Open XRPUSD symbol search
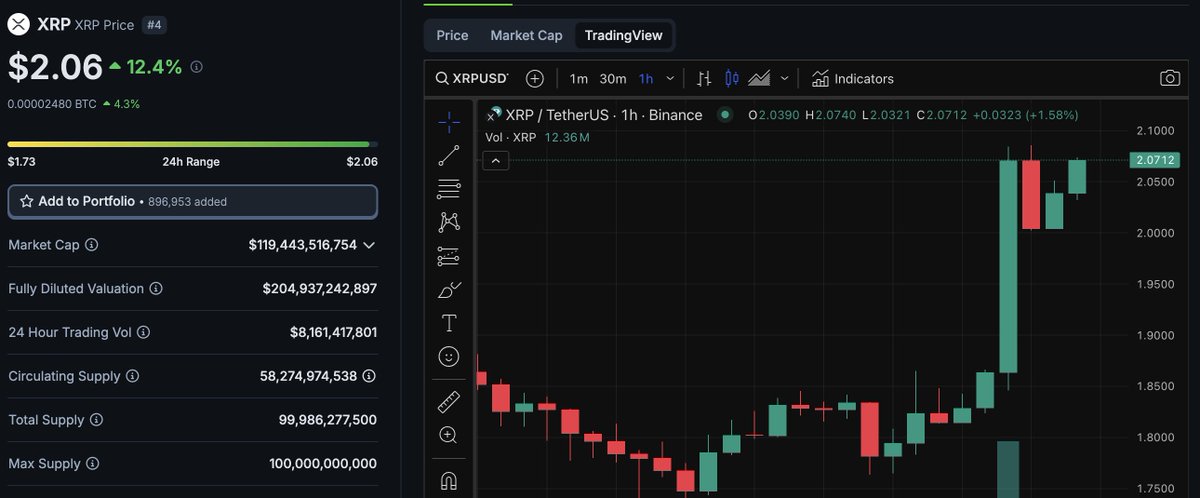Image resolution: width=1200 pixels, height=498 pixels. (472, 78)
